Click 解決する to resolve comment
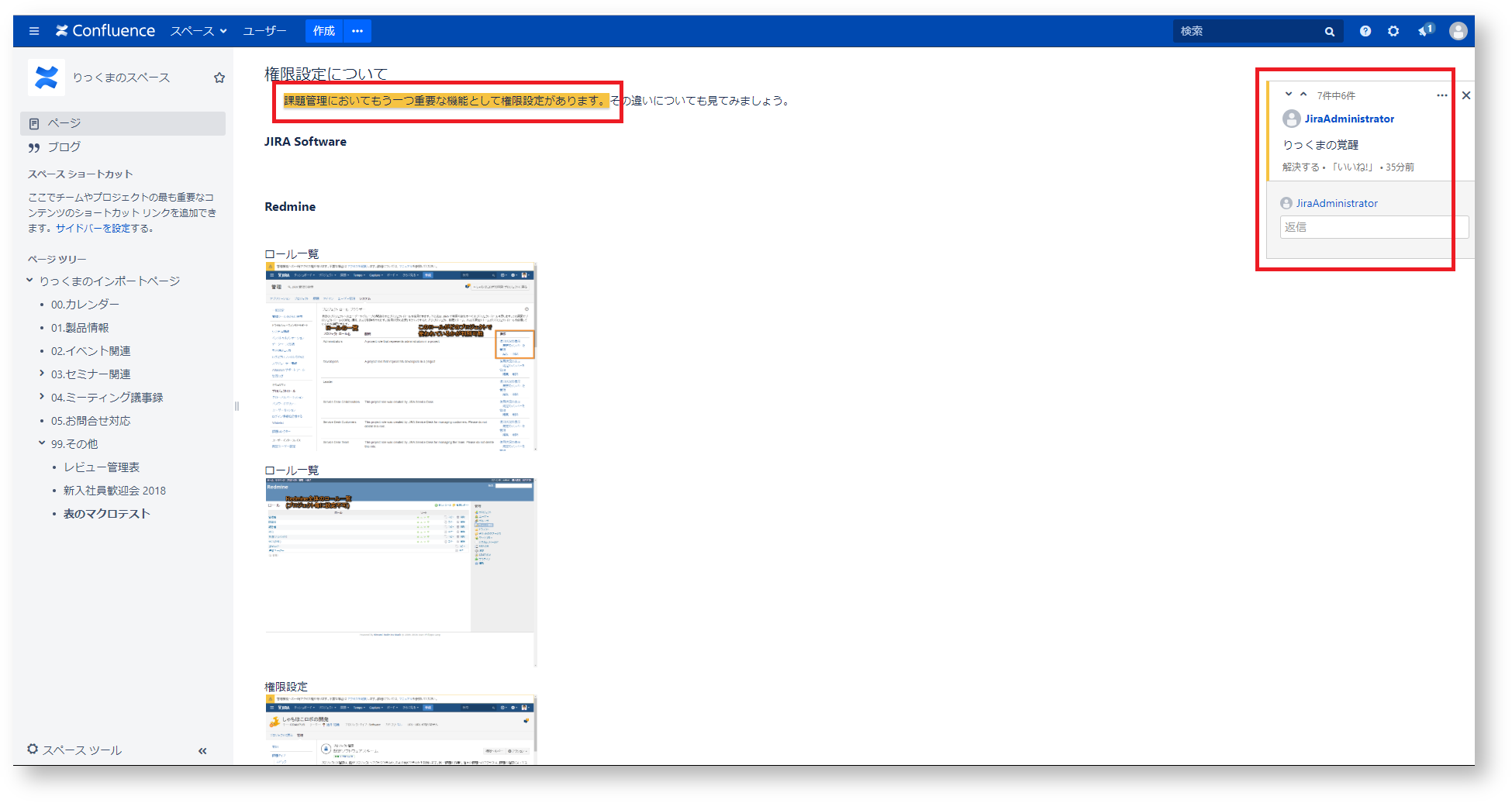The image size is (1512, 803). tap(1300, 167)
